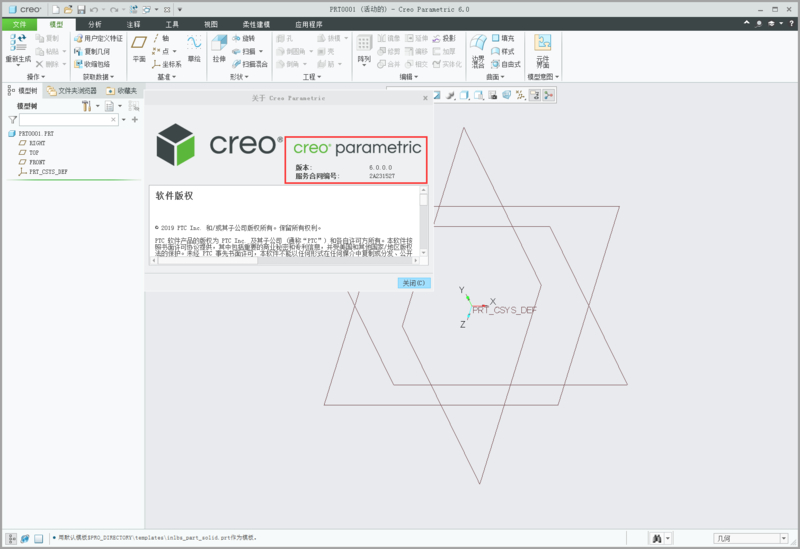This screenshot has width=800, height=549.
Task: Click the funnel filter icon in model tree
Action: tap(13, 119)
